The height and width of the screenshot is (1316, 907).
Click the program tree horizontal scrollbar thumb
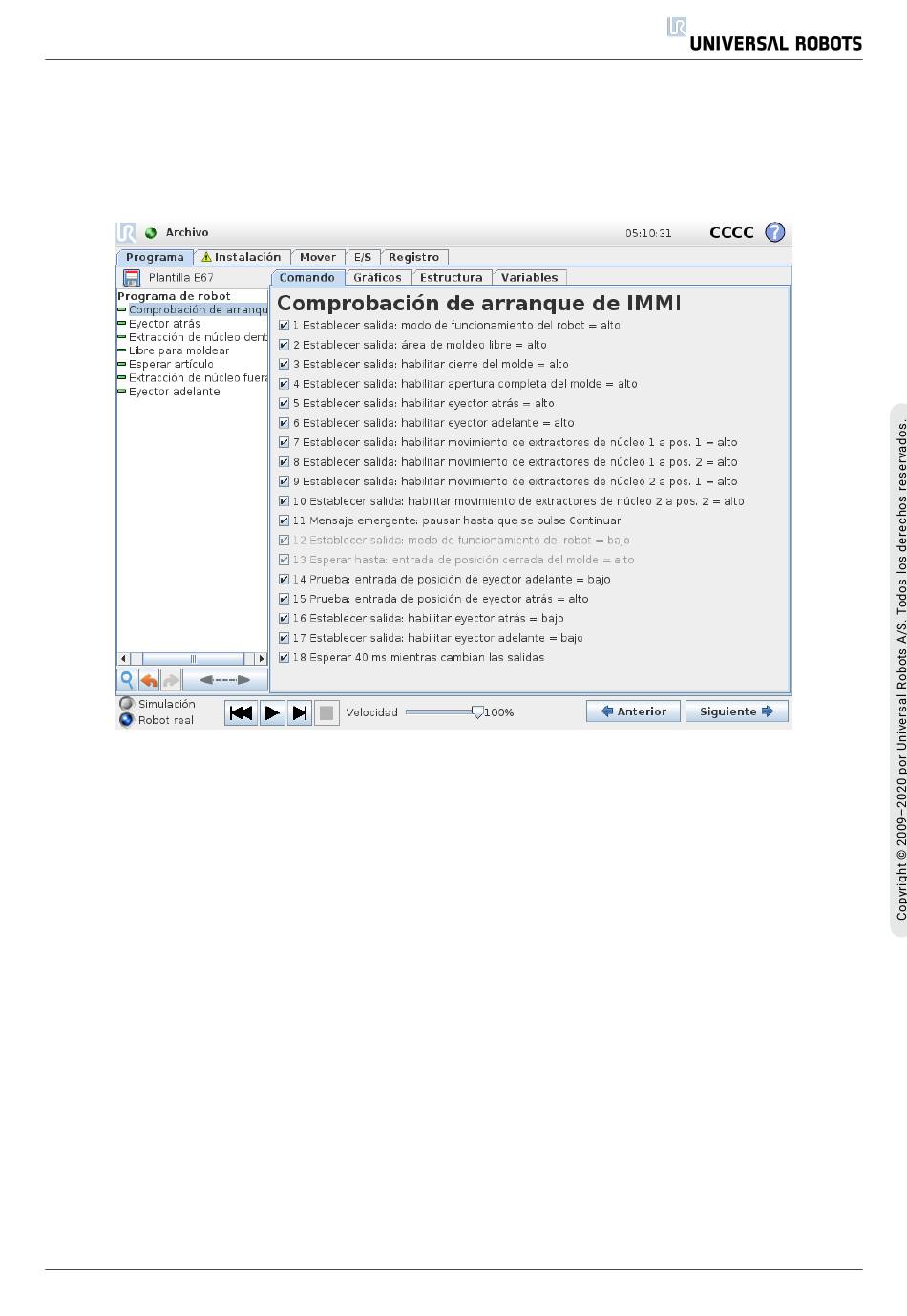(x=193, y=659)
